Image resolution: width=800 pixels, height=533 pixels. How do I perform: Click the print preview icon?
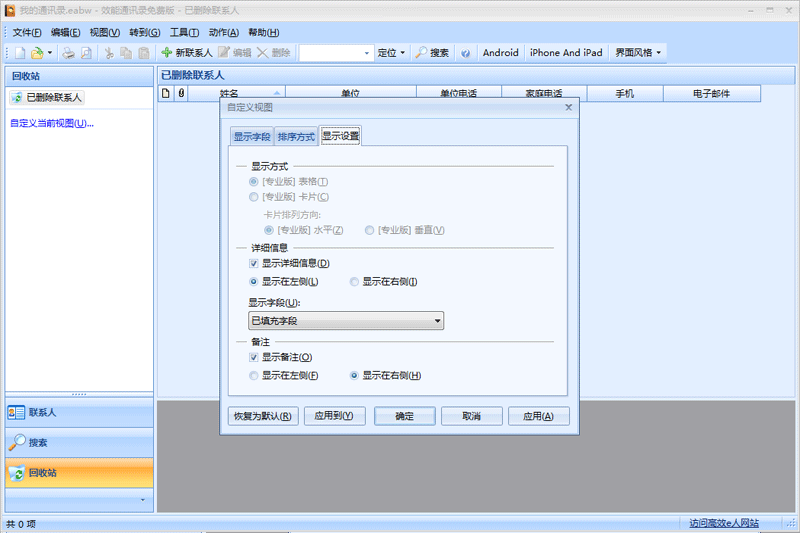(87, 53)
